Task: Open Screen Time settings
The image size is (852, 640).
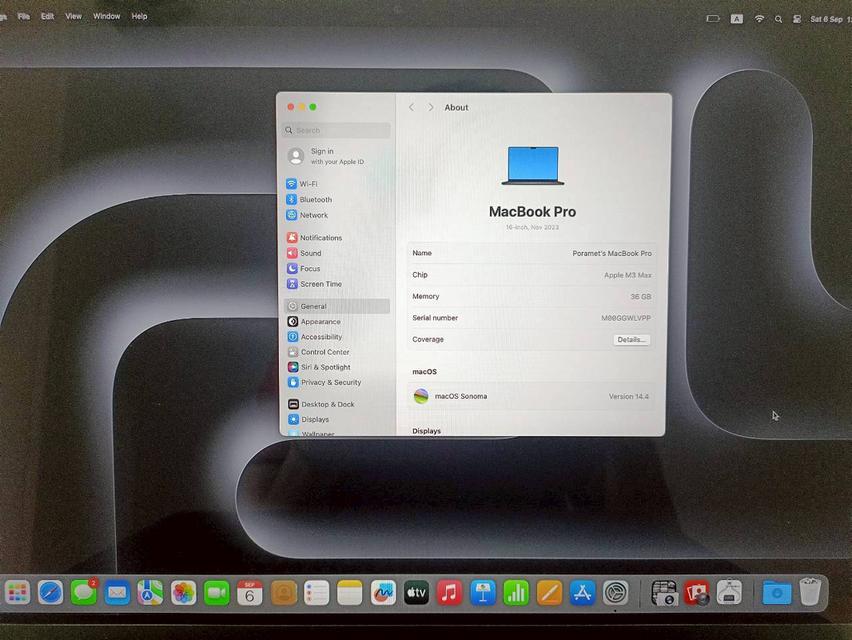Action: pyautogui.click(x=314, y=284)
